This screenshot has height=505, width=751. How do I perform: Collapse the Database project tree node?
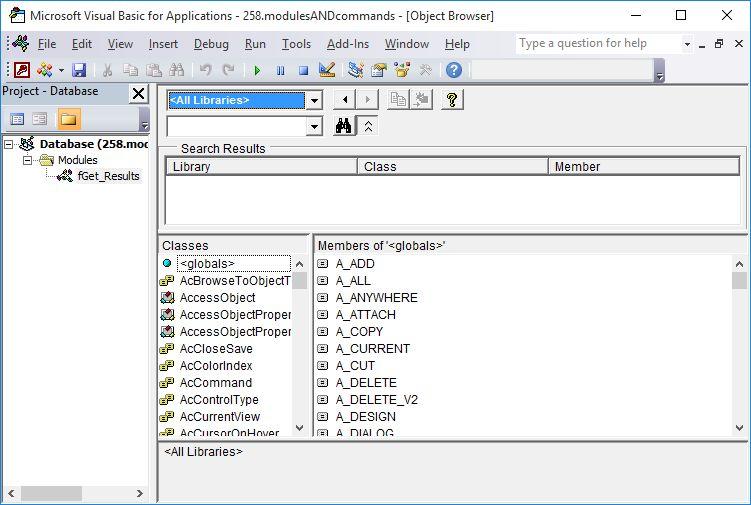(x=9, y=144)
